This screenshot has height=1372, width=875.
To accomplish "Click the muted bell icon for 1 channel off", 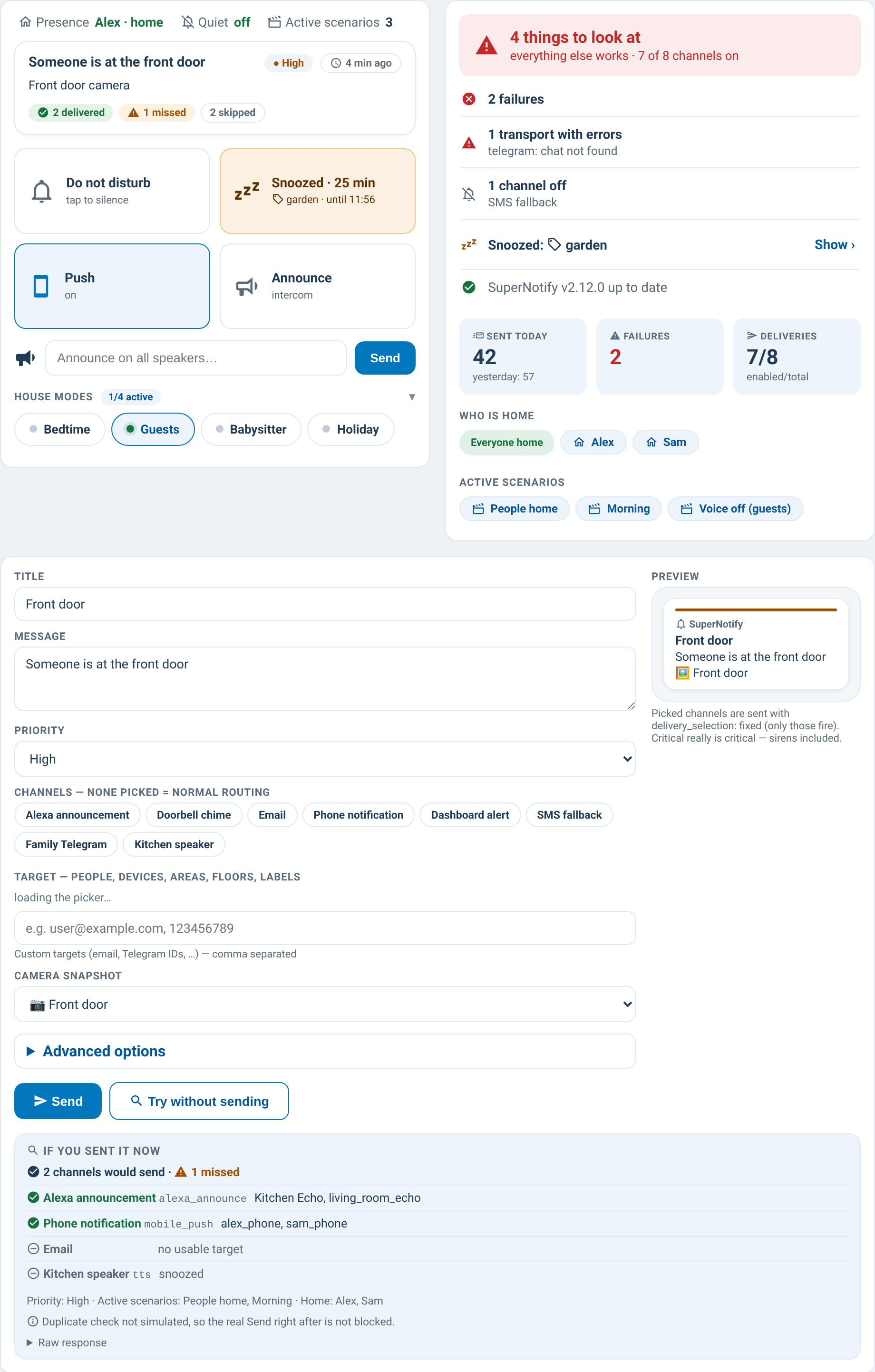I will 468,193.
